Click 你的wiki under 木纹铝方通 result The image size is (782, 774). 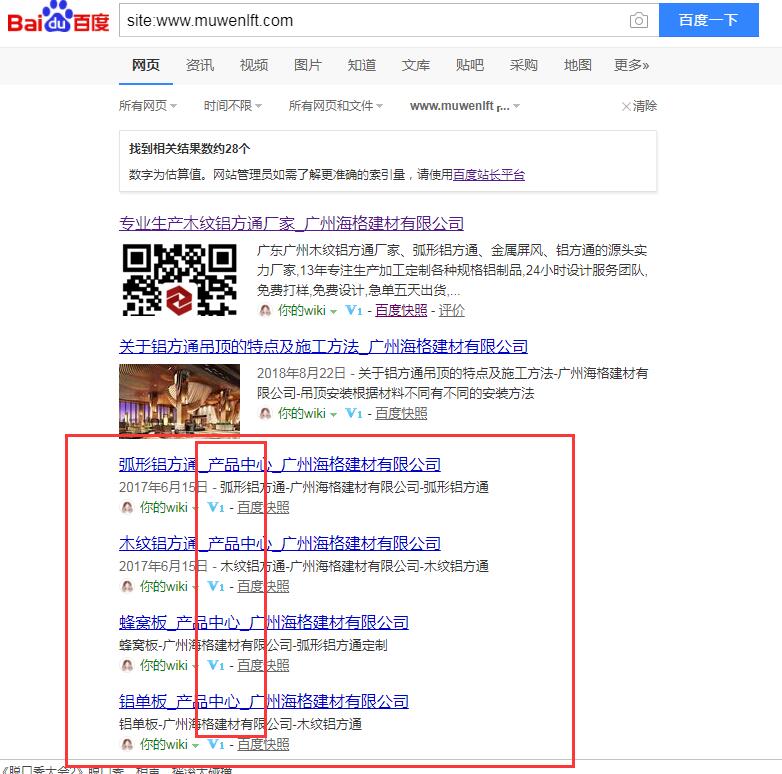click(164, 586)
